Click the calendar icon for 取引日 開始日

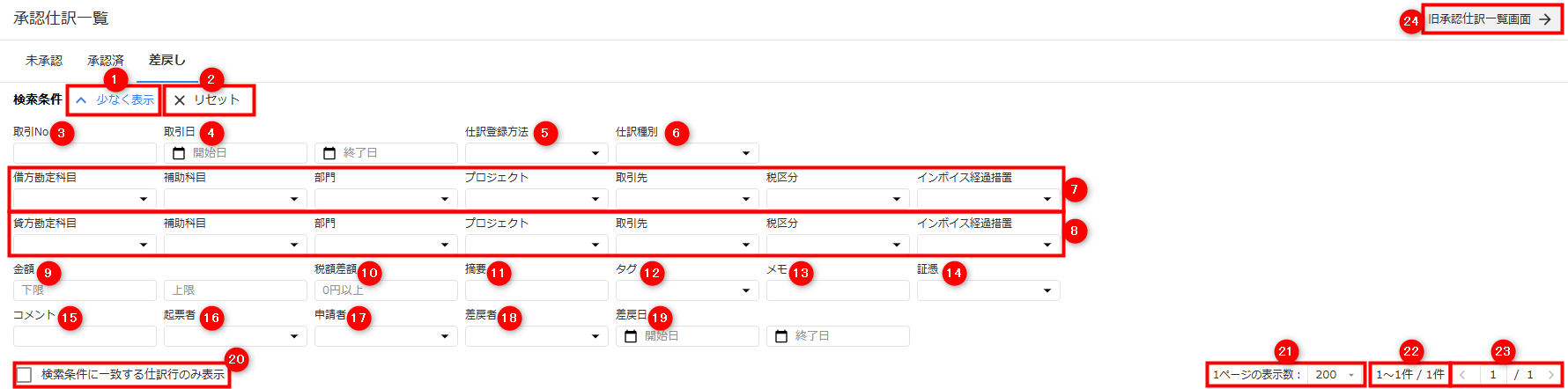click(179, 153)
